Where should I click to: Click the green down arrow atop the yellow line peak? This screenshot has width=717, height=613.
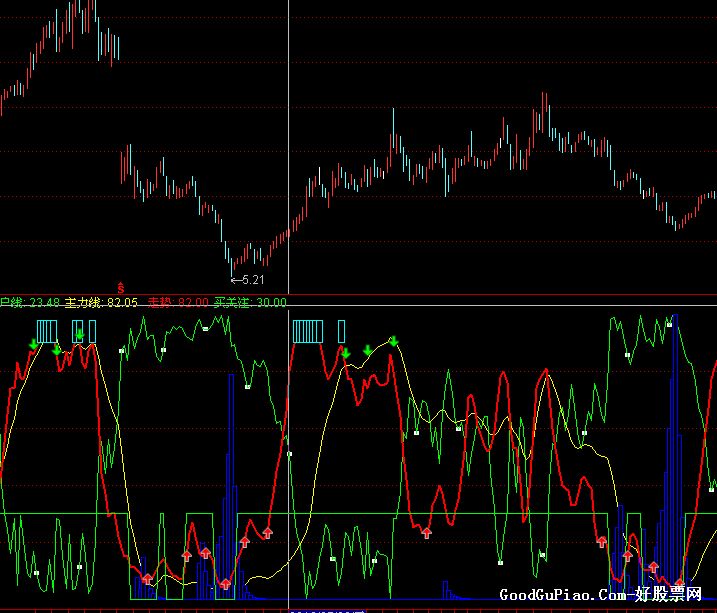394,341
